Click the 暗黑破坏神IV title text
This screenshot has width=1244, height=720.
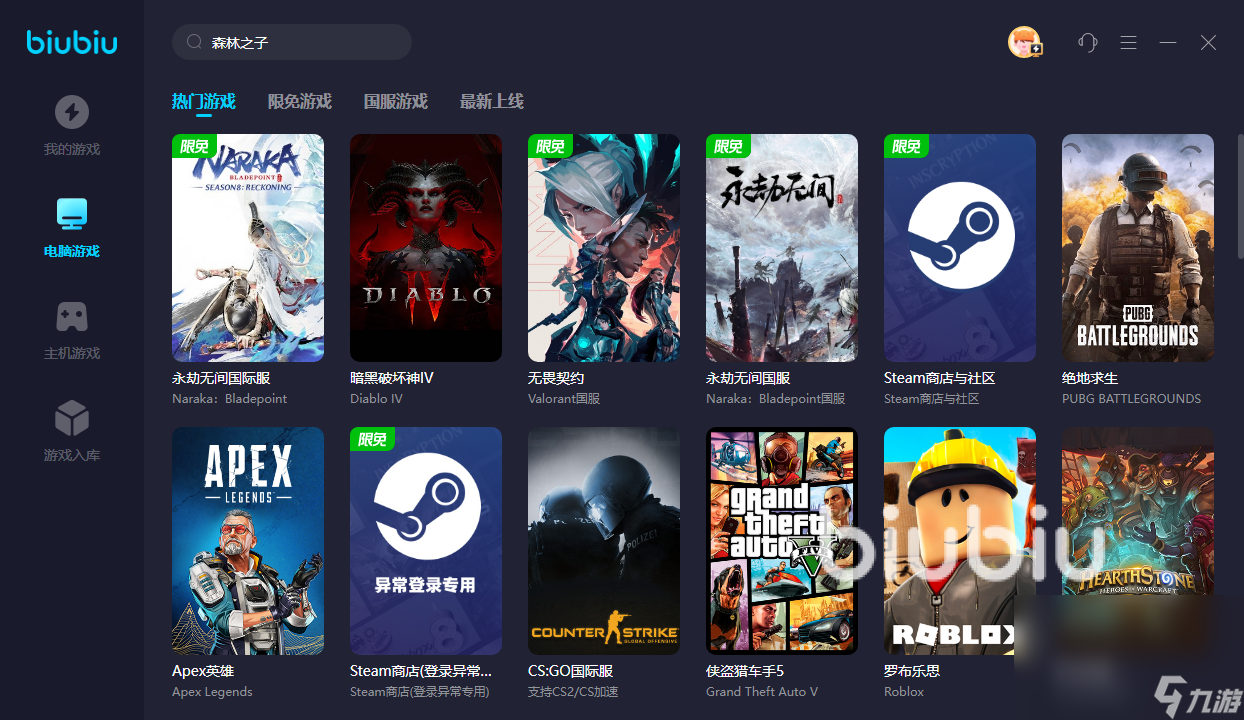(x=392, y=378)
